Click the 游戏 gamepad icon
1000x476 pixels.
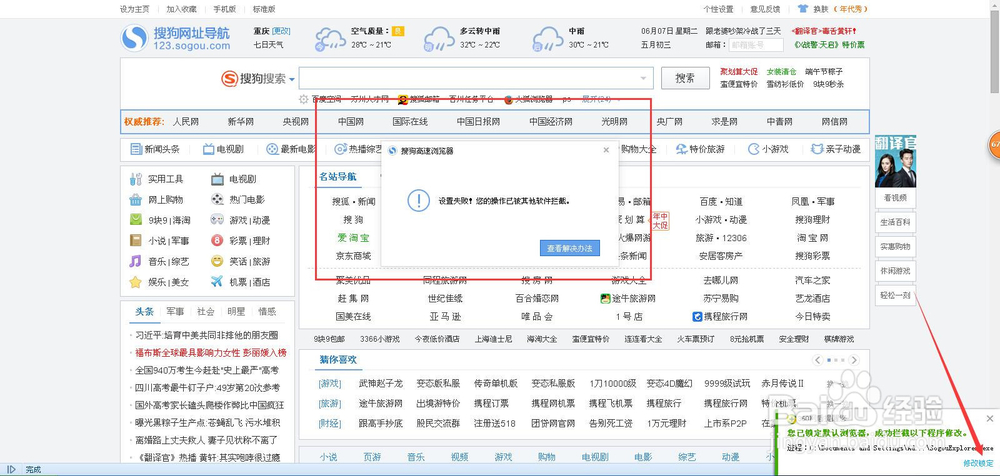(217, 220)
